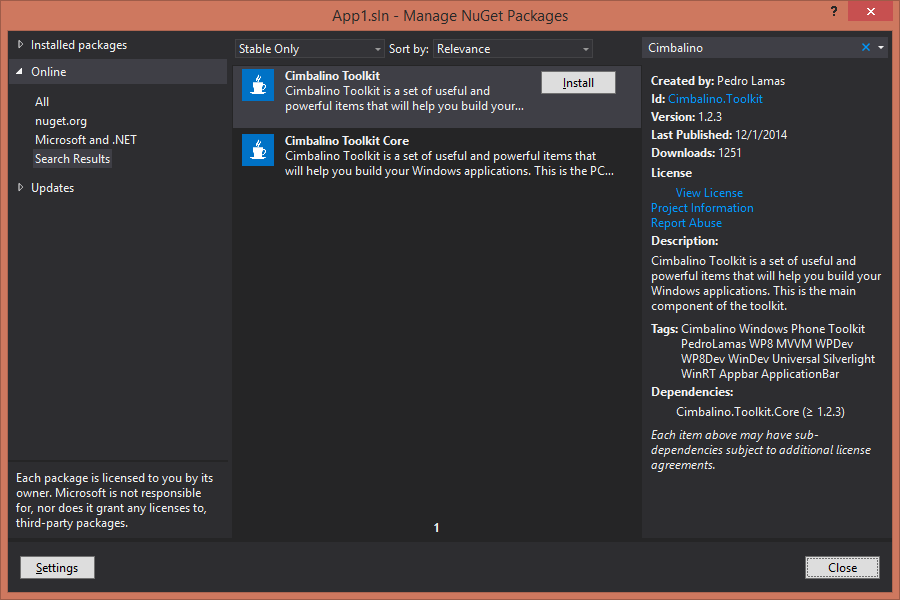Collapse the Online section
This screenshot has width=900, height=600.
pos(21,72)
